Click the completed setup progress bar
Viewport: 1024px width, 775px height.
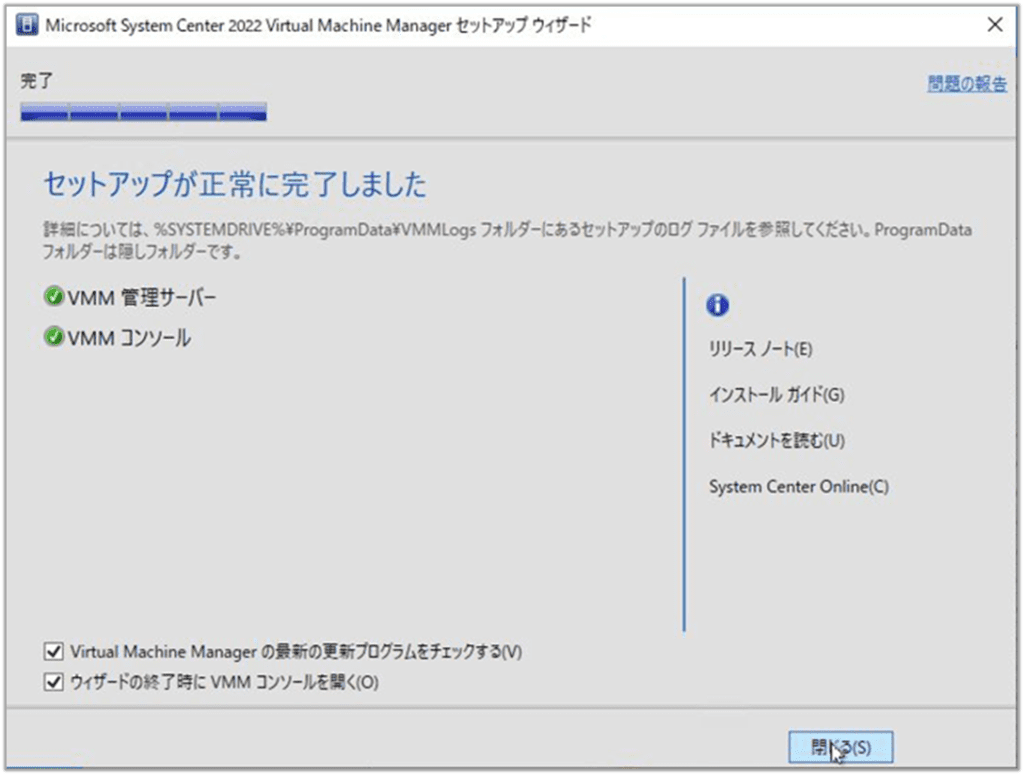pyautogui.click(x=143, y=112)
